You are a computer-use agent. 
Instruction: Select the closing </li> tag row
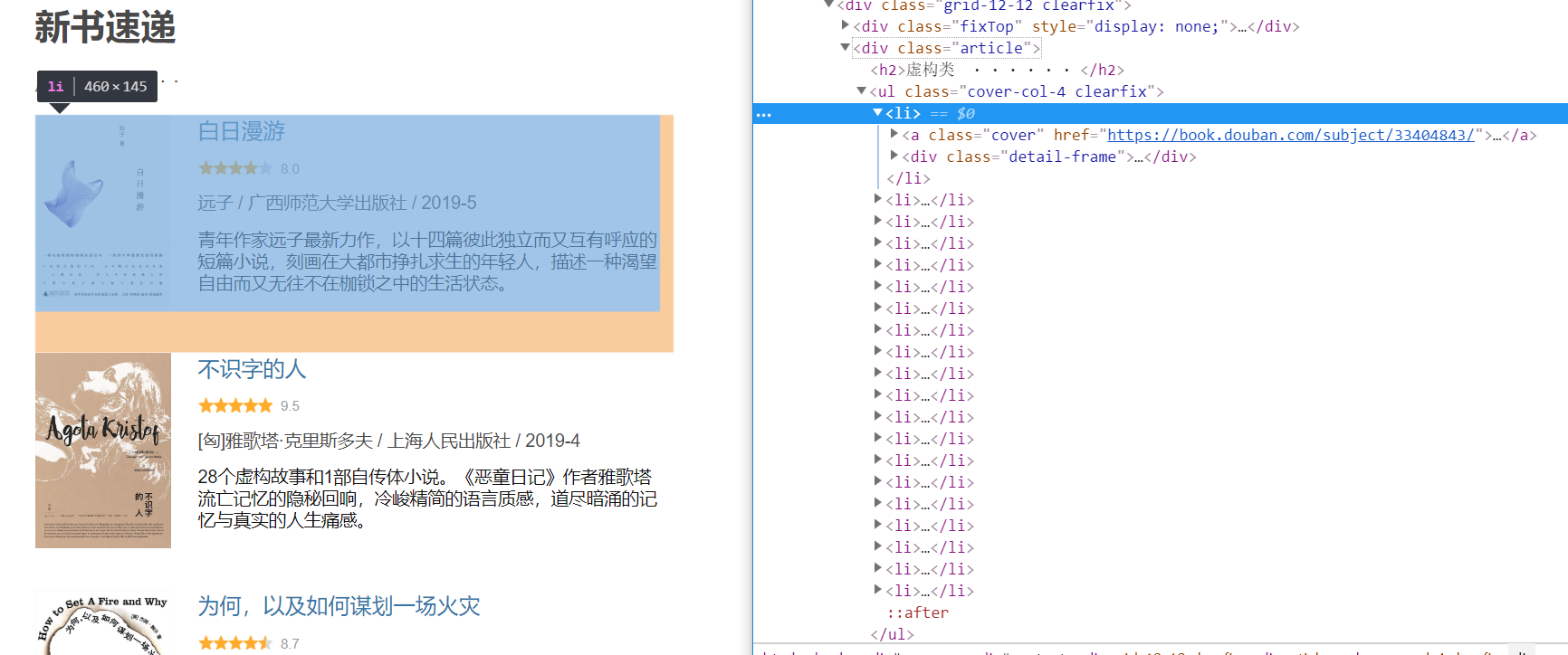908,178
